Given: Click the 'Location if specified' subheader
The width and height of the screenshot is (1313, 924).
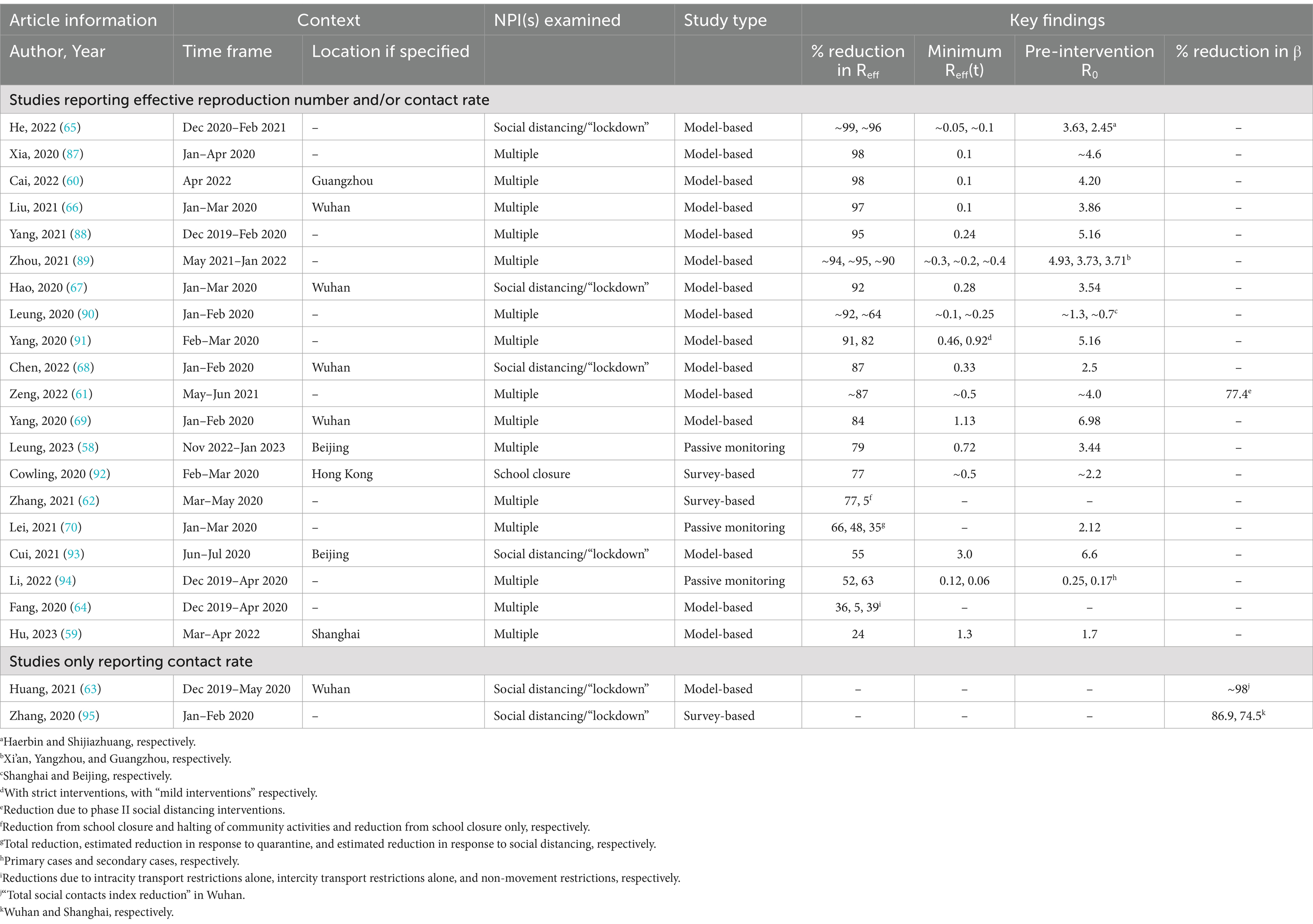Looking at the screenshot, I should [390, 51].
